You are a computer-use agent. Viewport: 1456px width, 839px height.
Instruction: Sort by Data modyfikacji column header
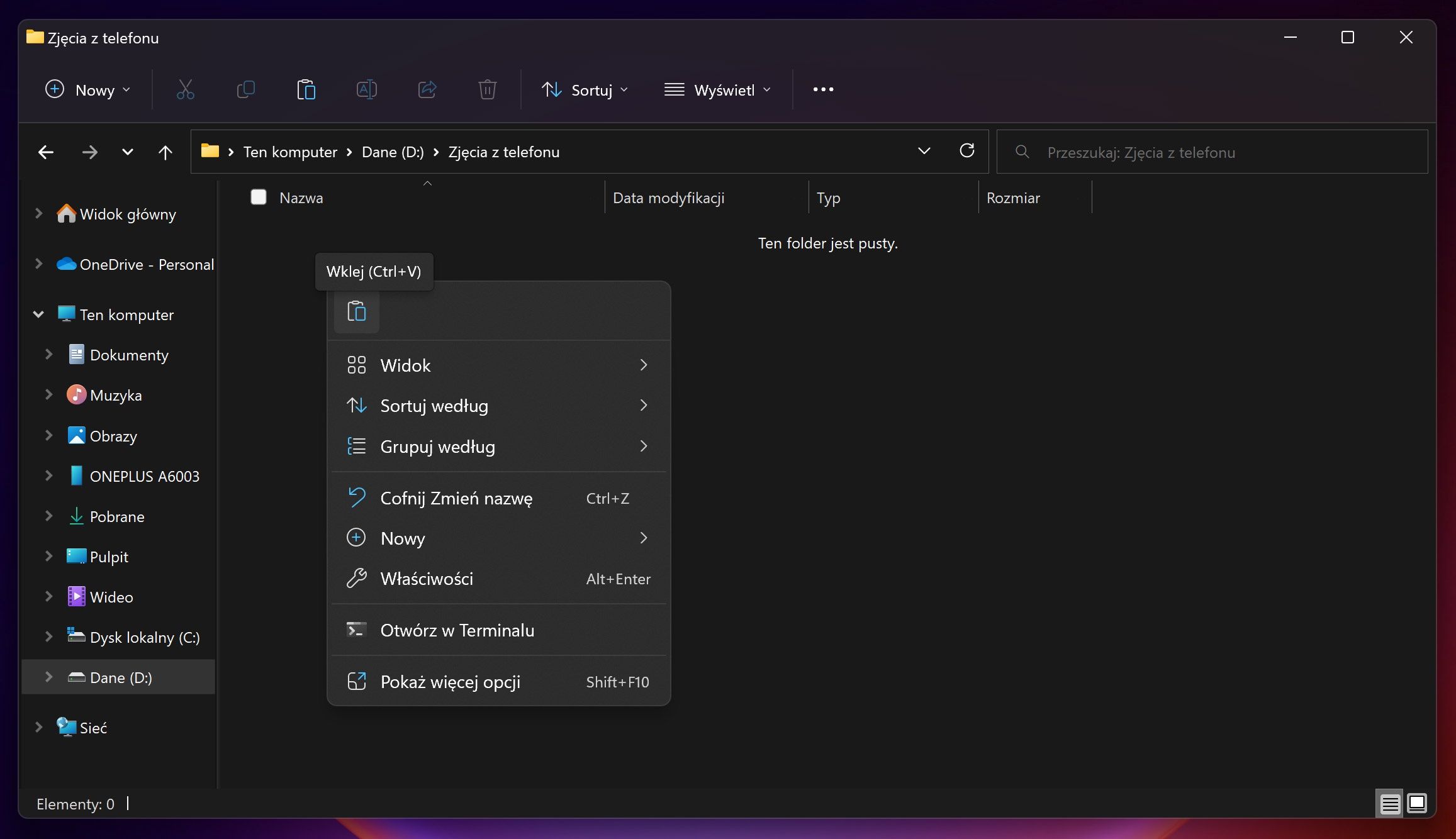(668, 198)
